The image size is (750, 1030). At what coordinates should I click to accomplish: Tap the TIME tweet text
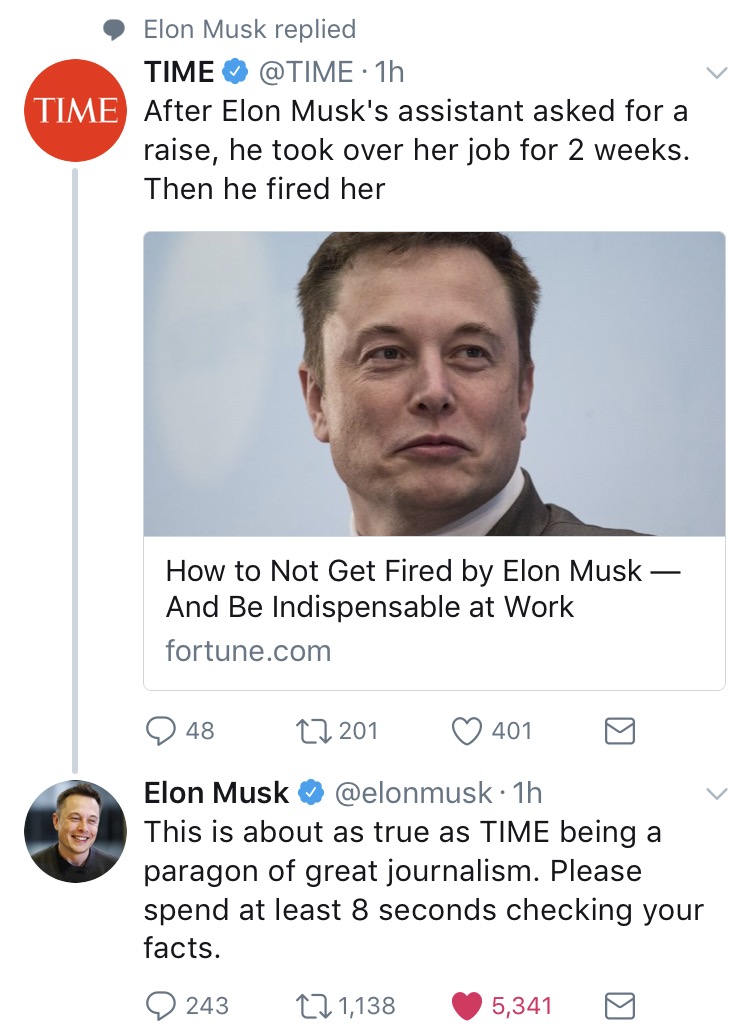pyautogui.click(x=416, y=149)
